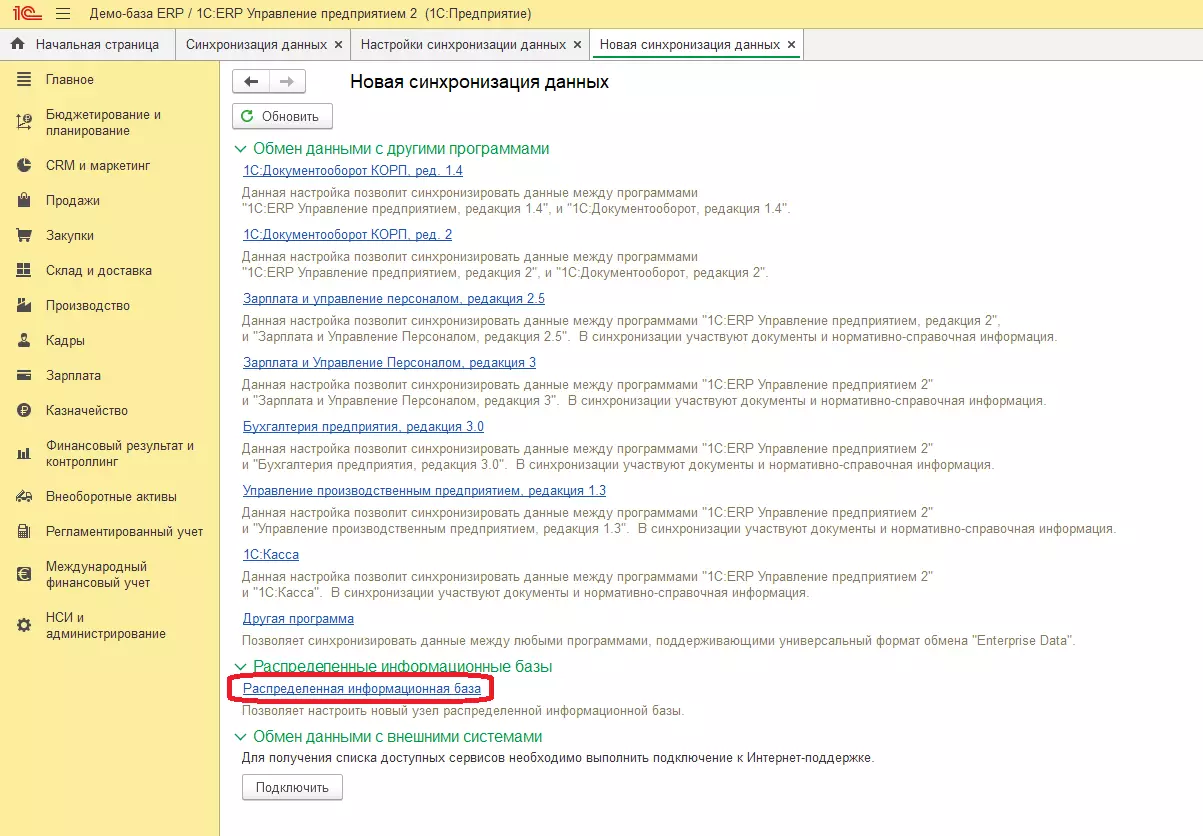Open the Закупки shopping cart icon

(24, 236)
